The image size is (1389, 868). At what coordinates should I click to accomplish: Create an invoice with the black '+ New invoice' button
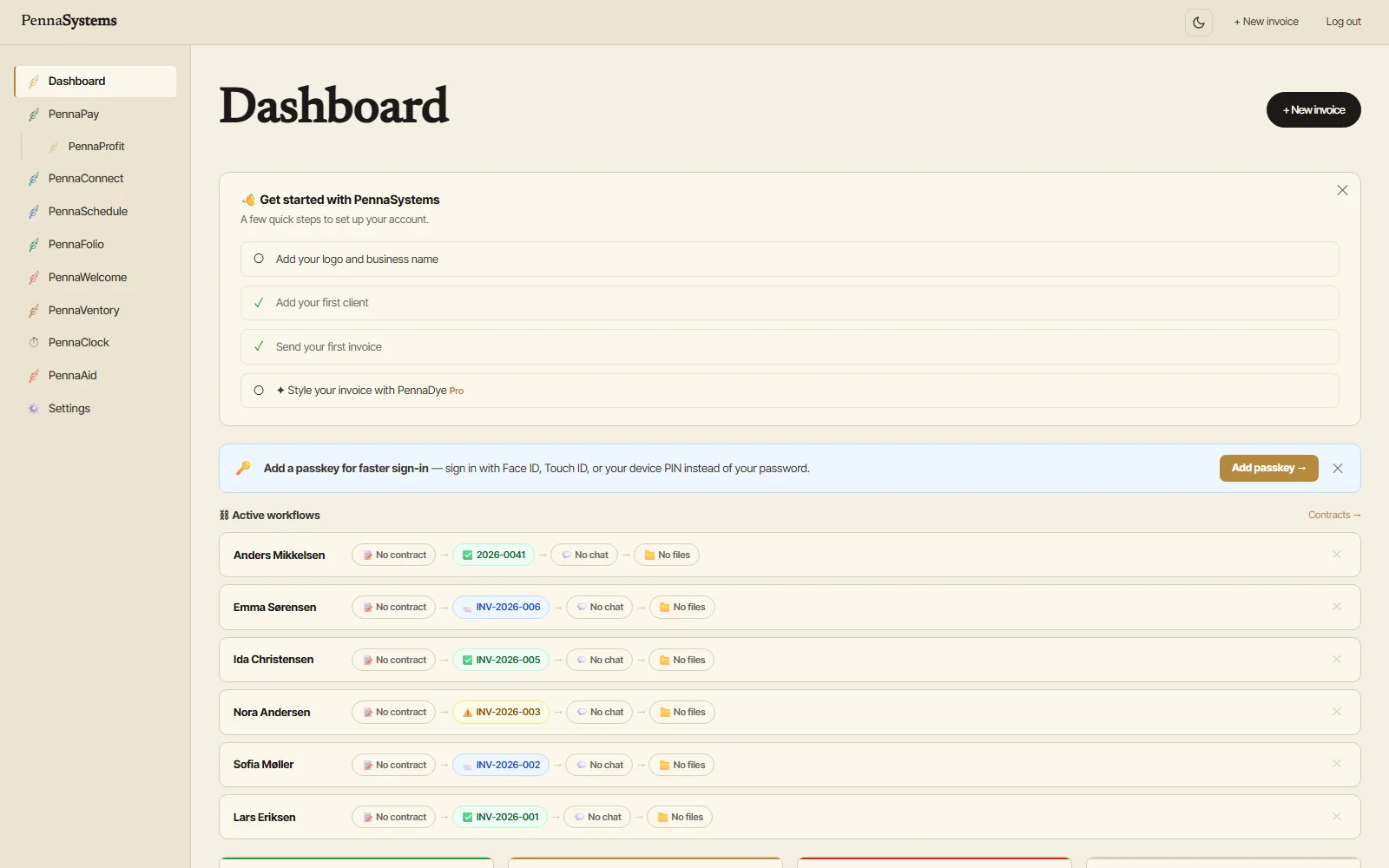point(1313,110)
